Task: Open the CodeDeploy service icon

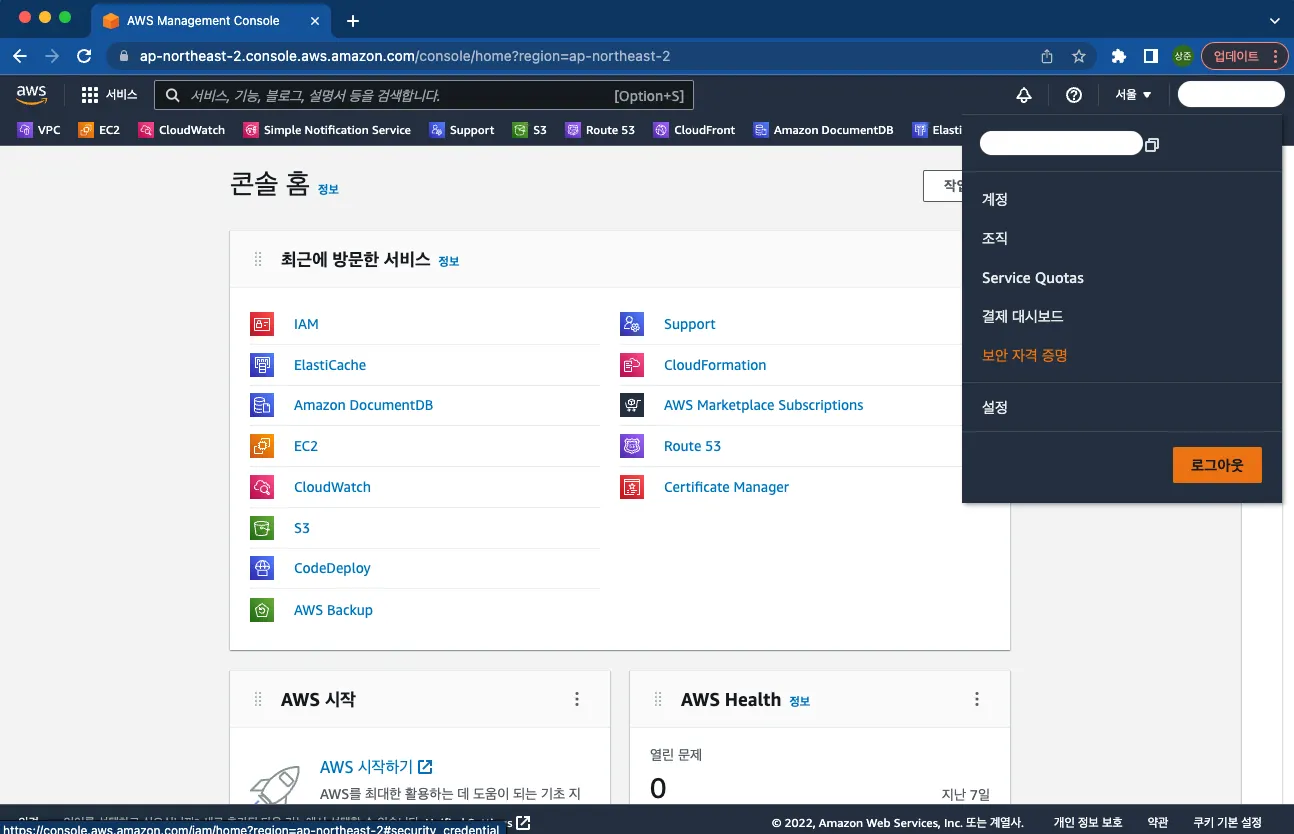Action: coord(262,568)
